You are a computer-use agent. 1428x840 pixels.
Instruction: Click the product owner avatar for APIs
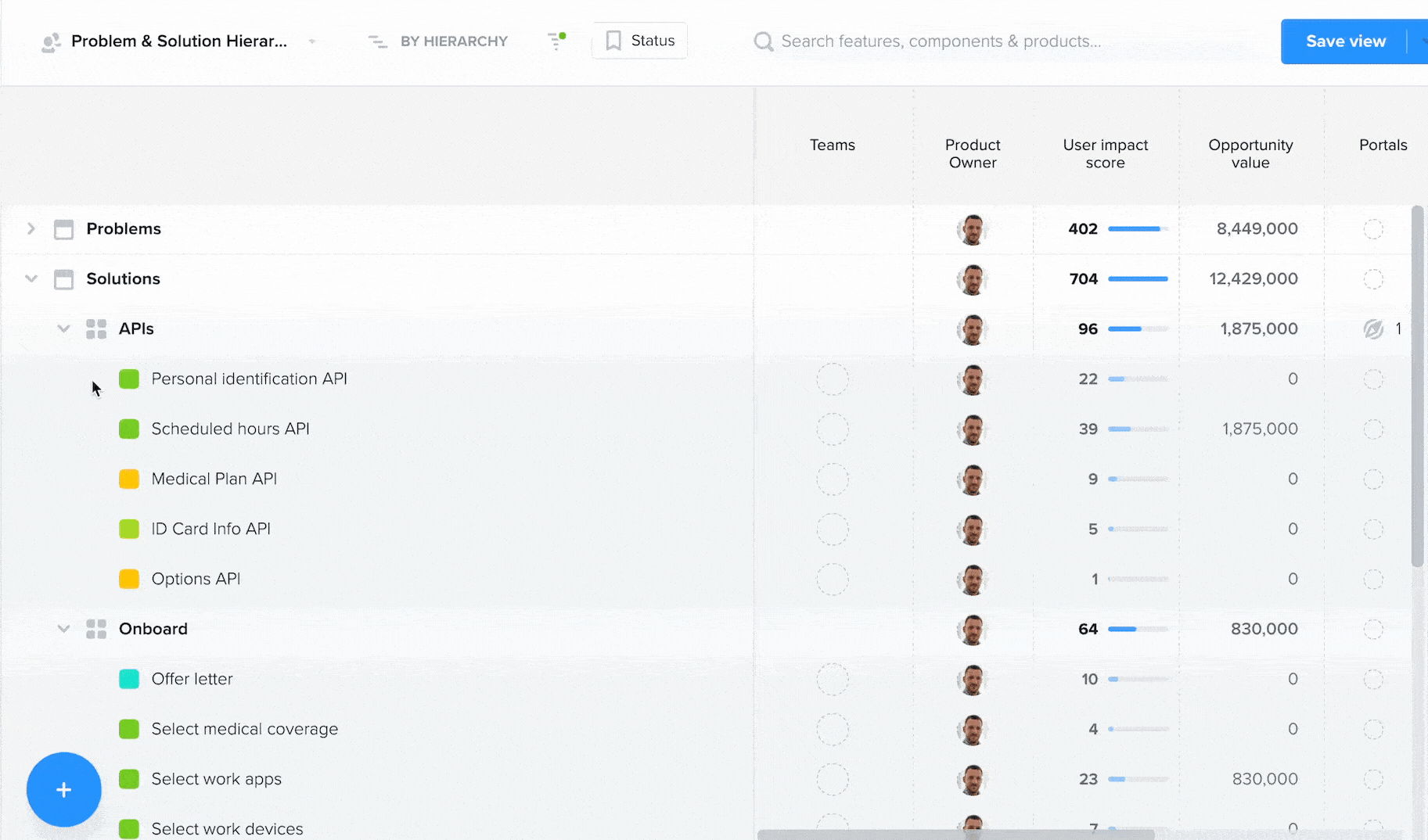pyautogui.click(x=973, y=330)
